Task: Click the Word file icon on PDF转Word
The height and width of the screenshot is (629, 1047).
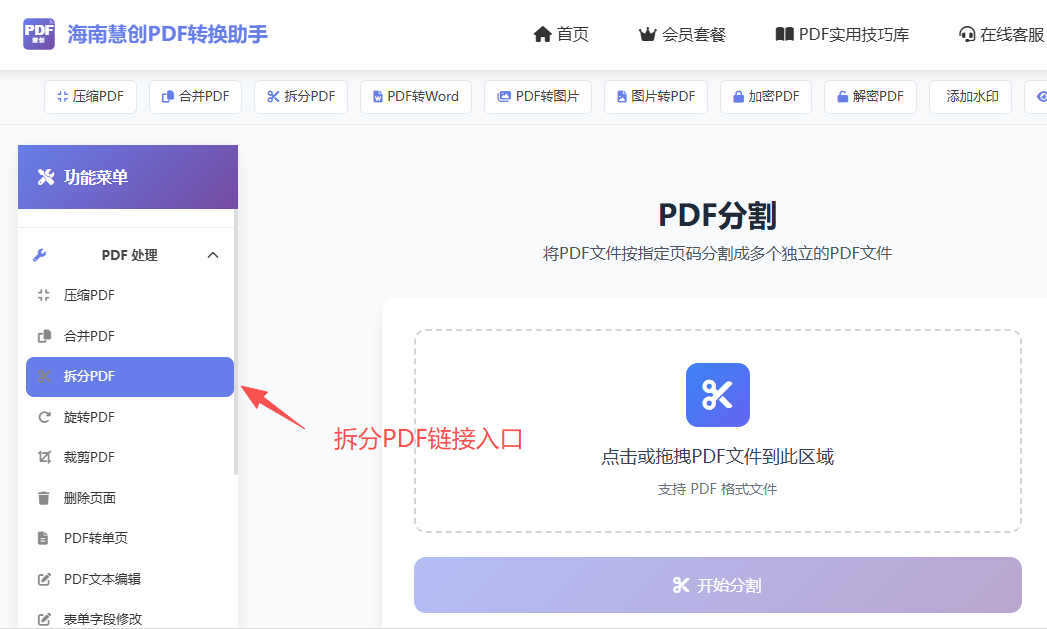Action: [378, 97]
